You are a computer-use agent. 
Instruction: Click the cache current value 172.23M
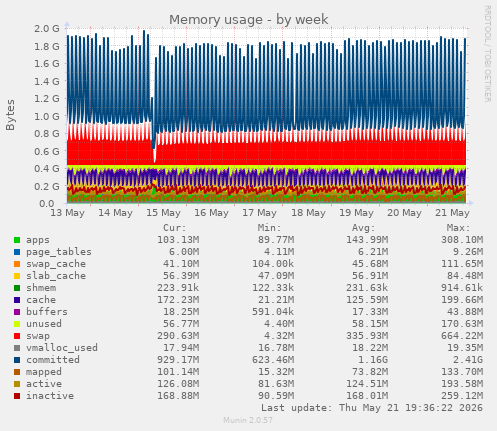point(178,300)
